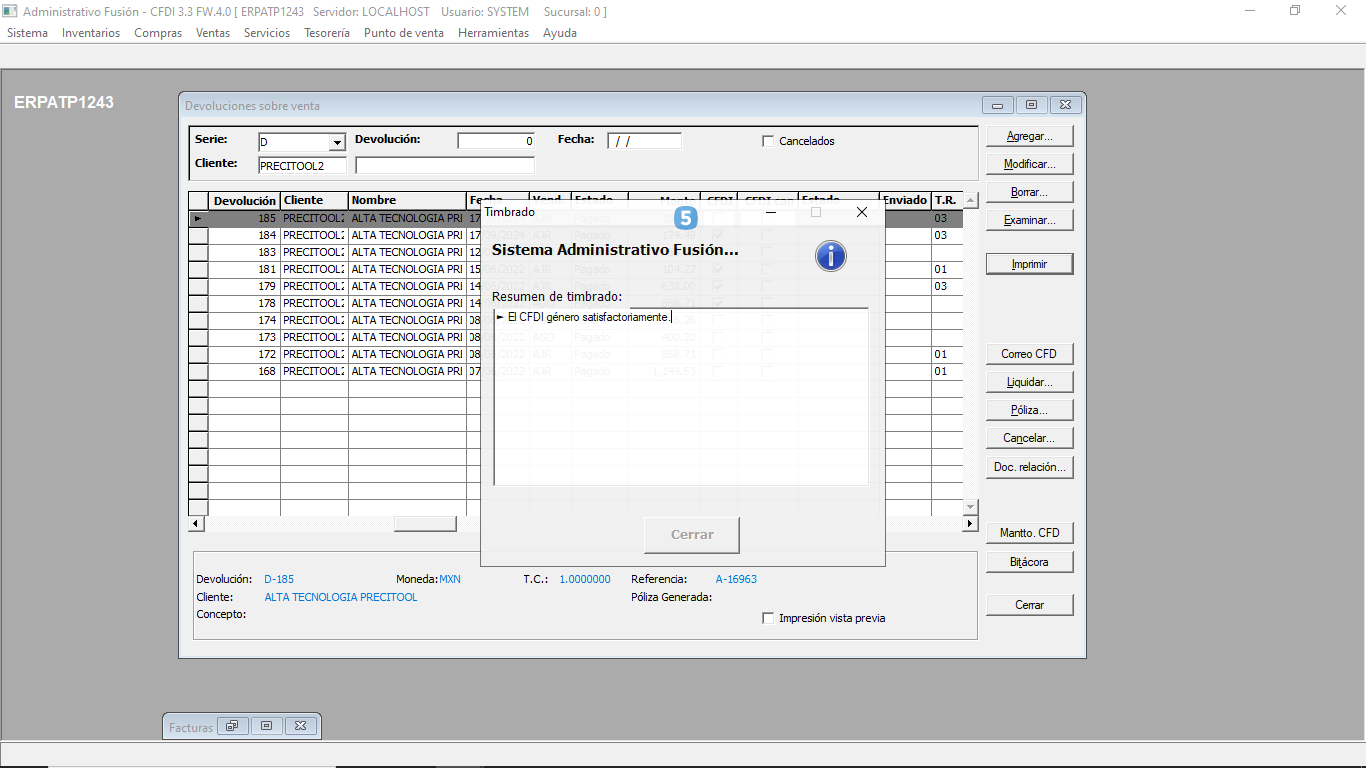The height and width of the screenshot is (768, 1366).
Task: Click the grid scroll-left arrow
Action: tap(196, 524)
